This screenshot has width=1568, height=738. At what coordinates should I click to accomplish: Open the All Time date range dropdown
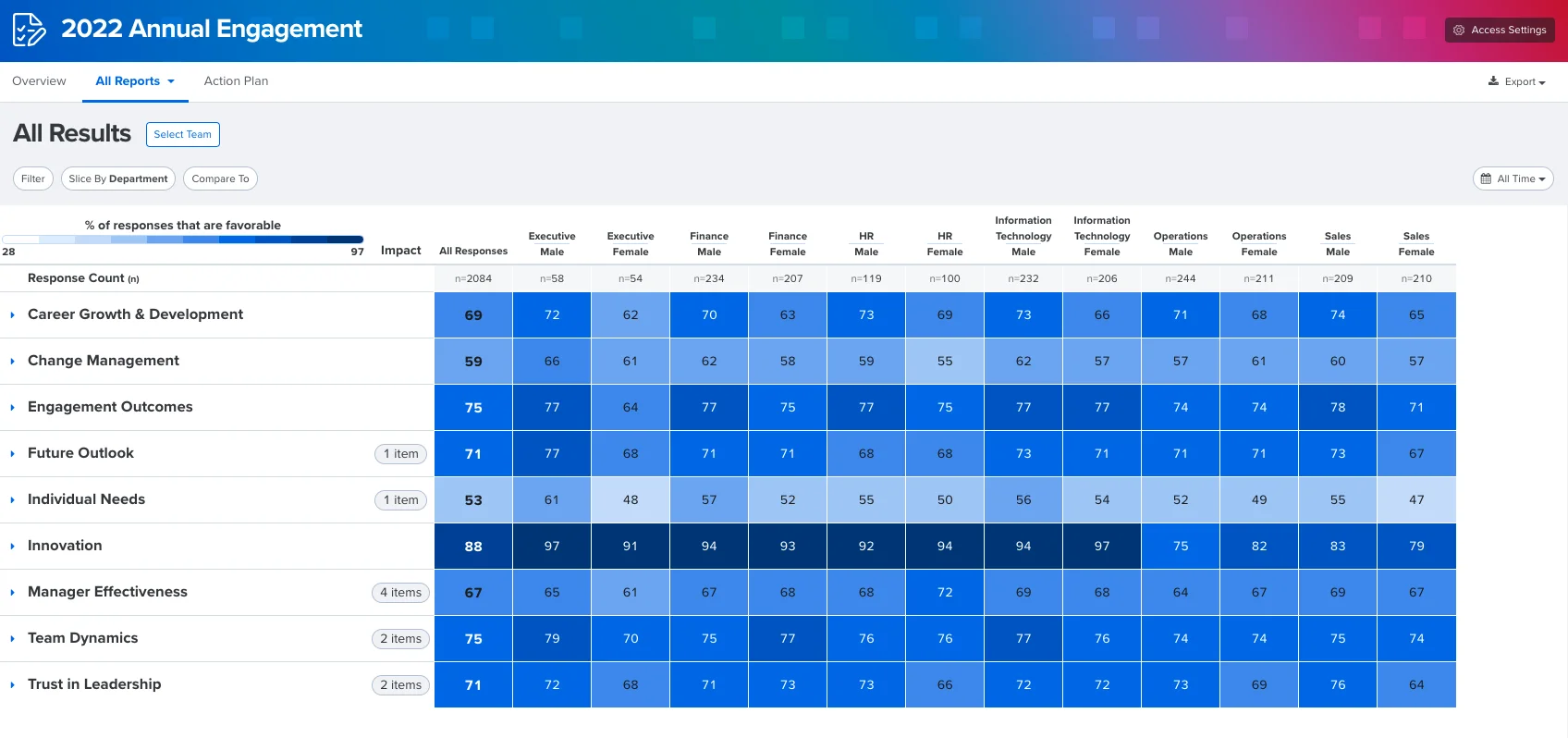[1513, 178]
